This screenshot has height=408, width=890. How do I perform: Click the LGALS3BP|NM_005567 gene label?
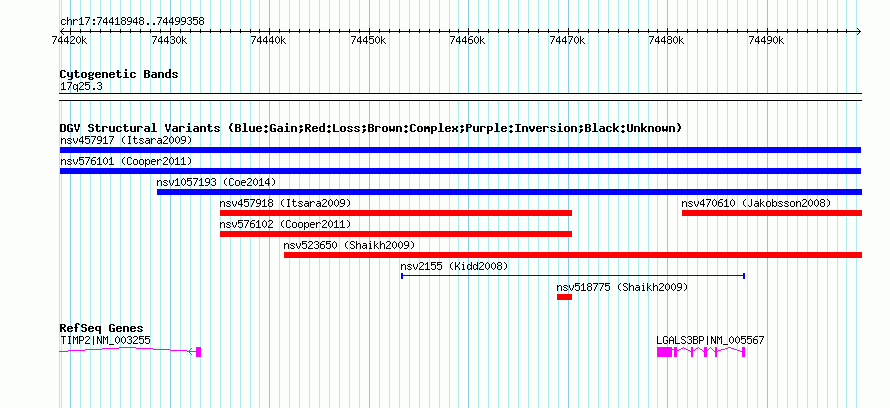click(x=710, y=340)
